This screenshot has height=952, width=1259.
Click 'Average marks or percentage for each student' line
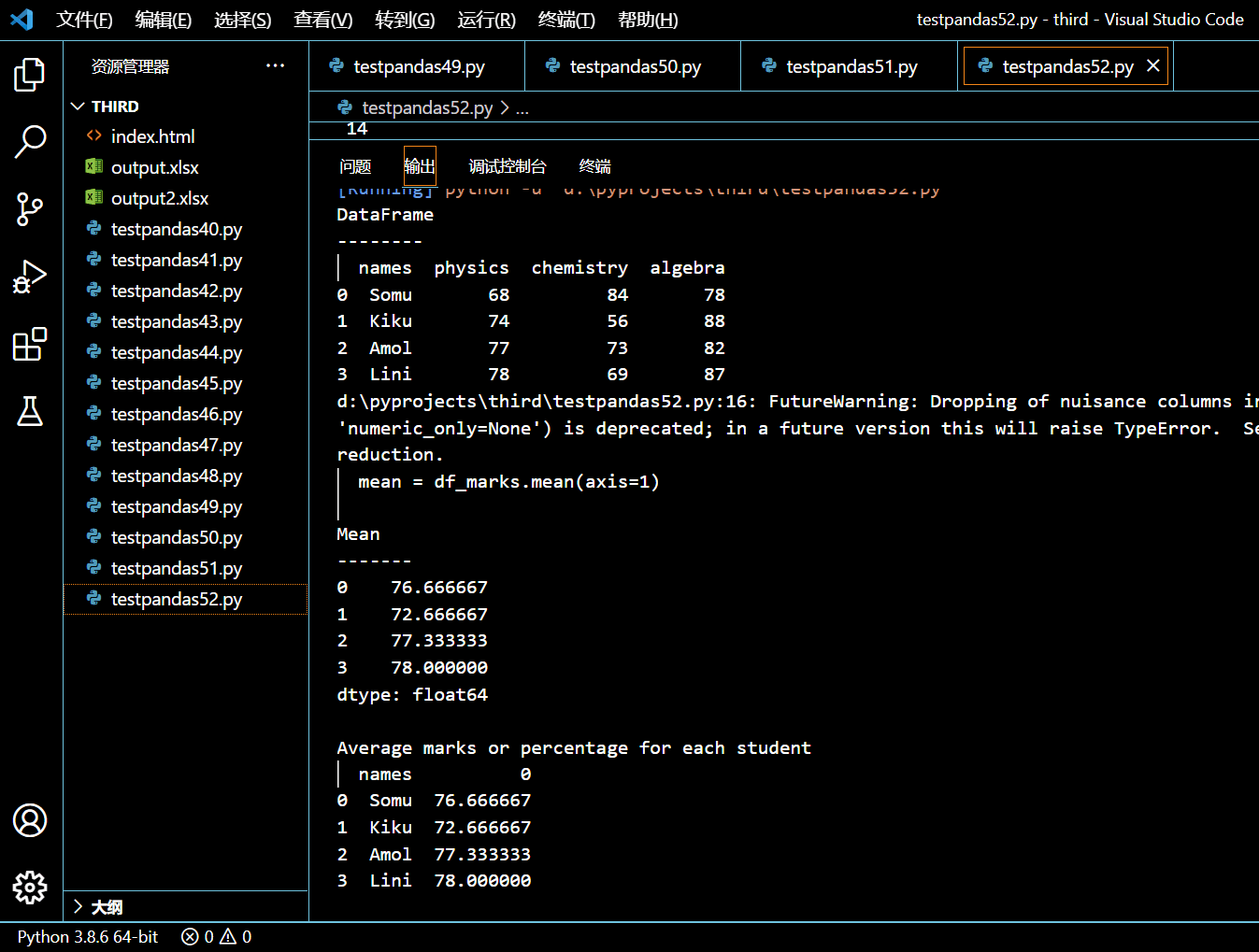574,747
